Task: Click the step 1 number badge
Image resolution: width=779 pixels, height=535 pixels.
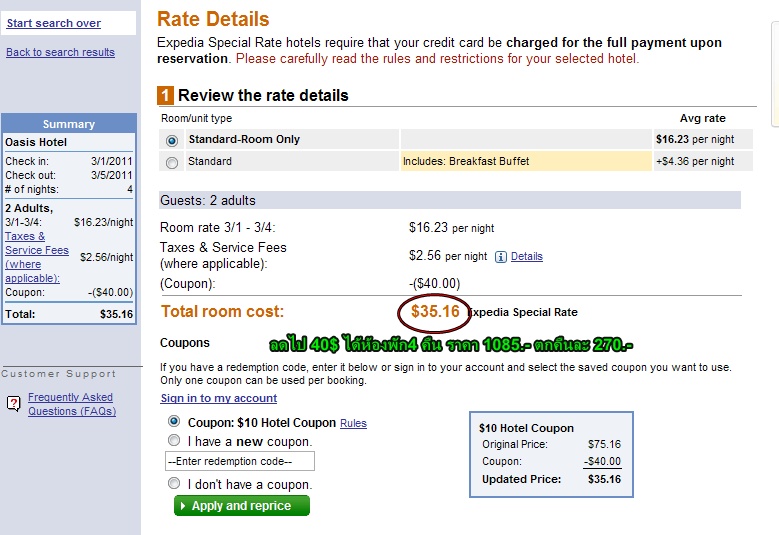Action: point(165,95)
